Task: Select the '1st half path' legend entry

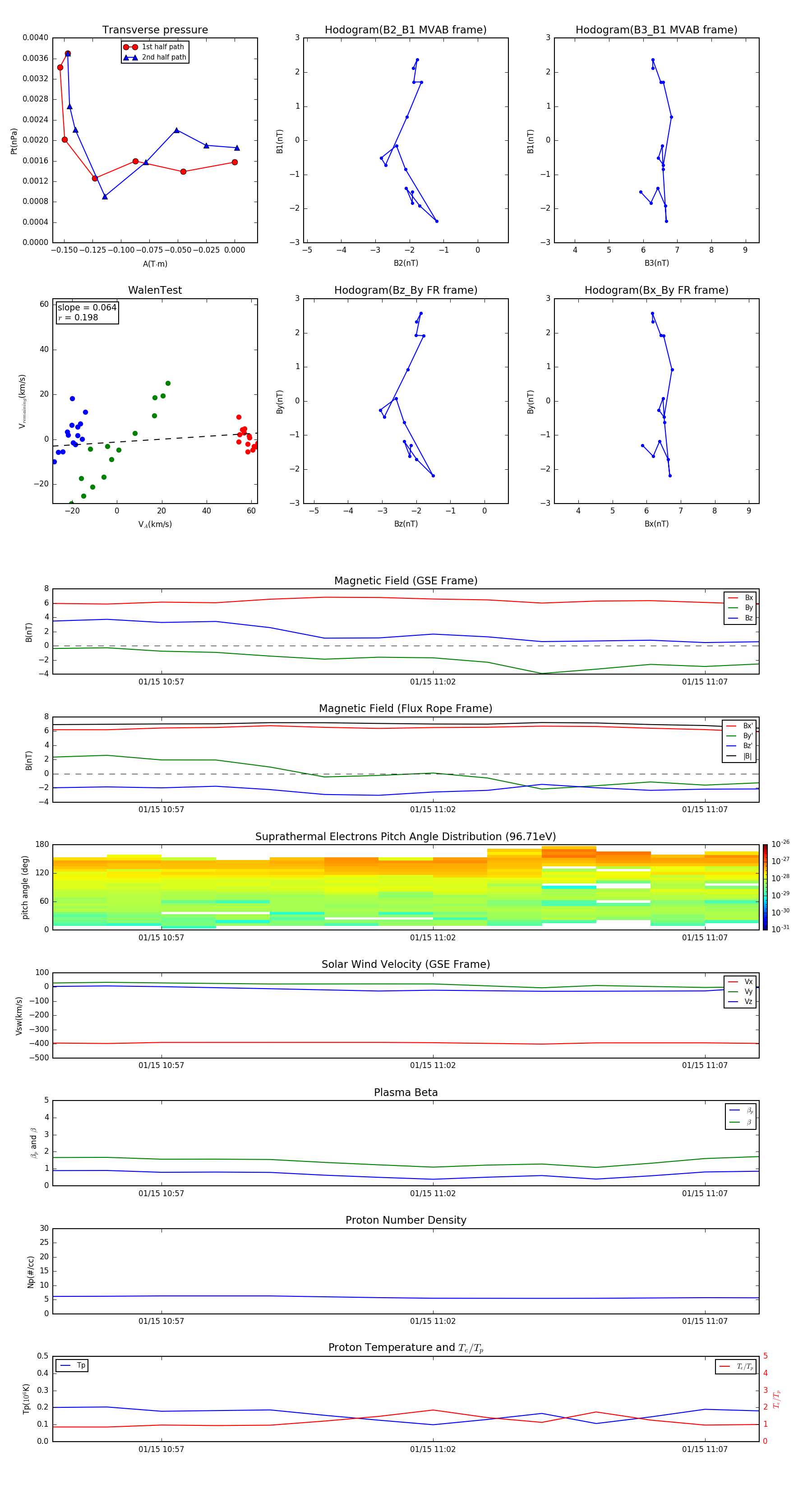Action: pos(154,47)
